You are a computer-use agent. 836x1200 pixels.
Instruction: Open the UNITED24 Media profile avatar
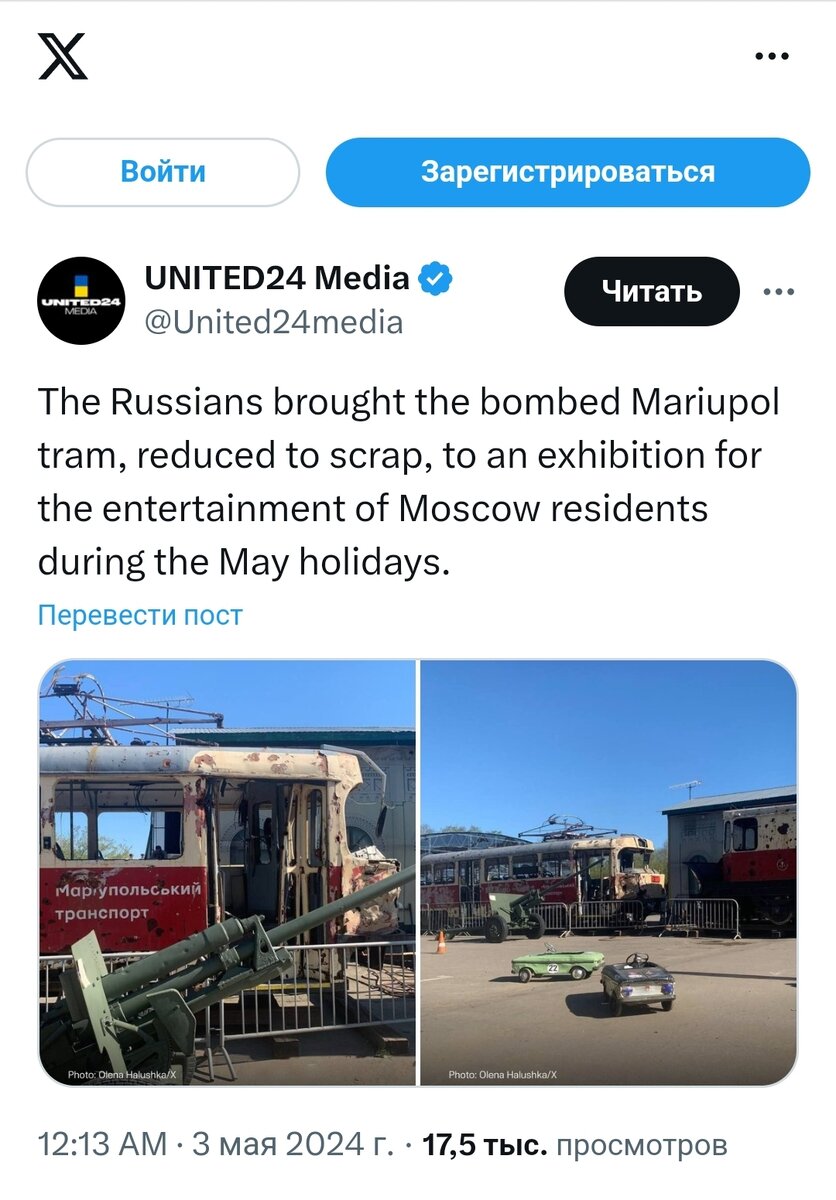pos(81,301)
